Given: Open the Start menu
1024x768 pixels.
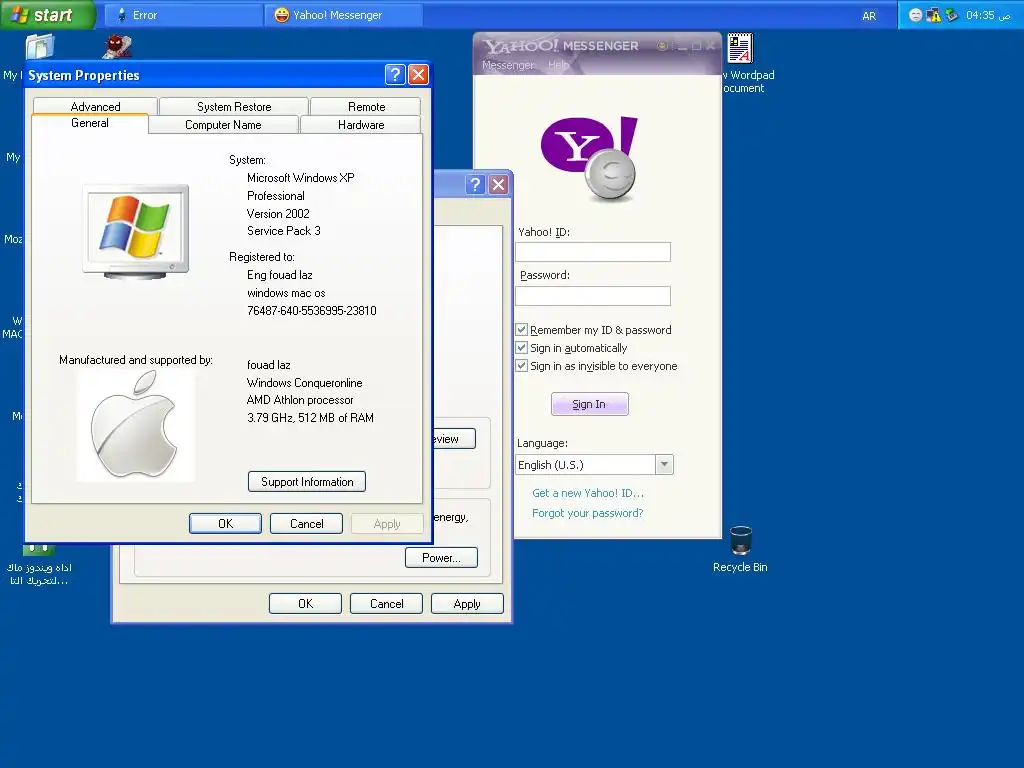Looking at the screenshot, I should pyautogui.click(x=47, y=14).
